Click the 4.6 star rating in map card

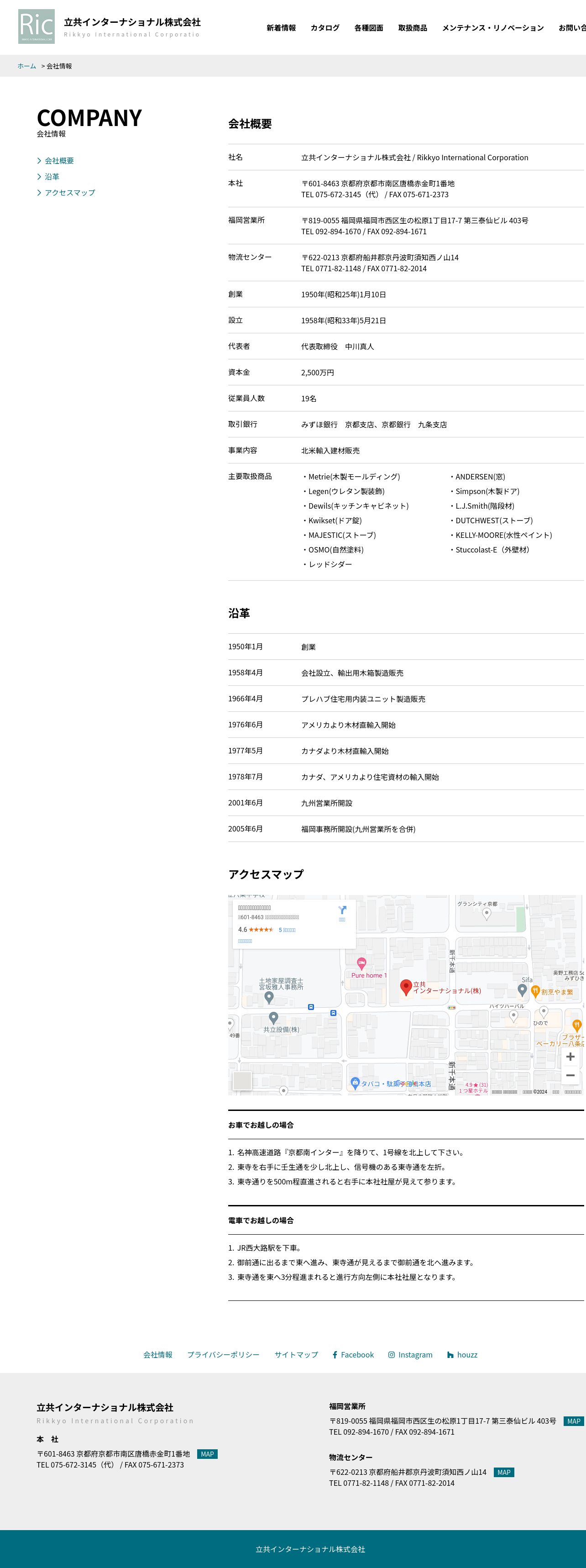pos(256,930)
